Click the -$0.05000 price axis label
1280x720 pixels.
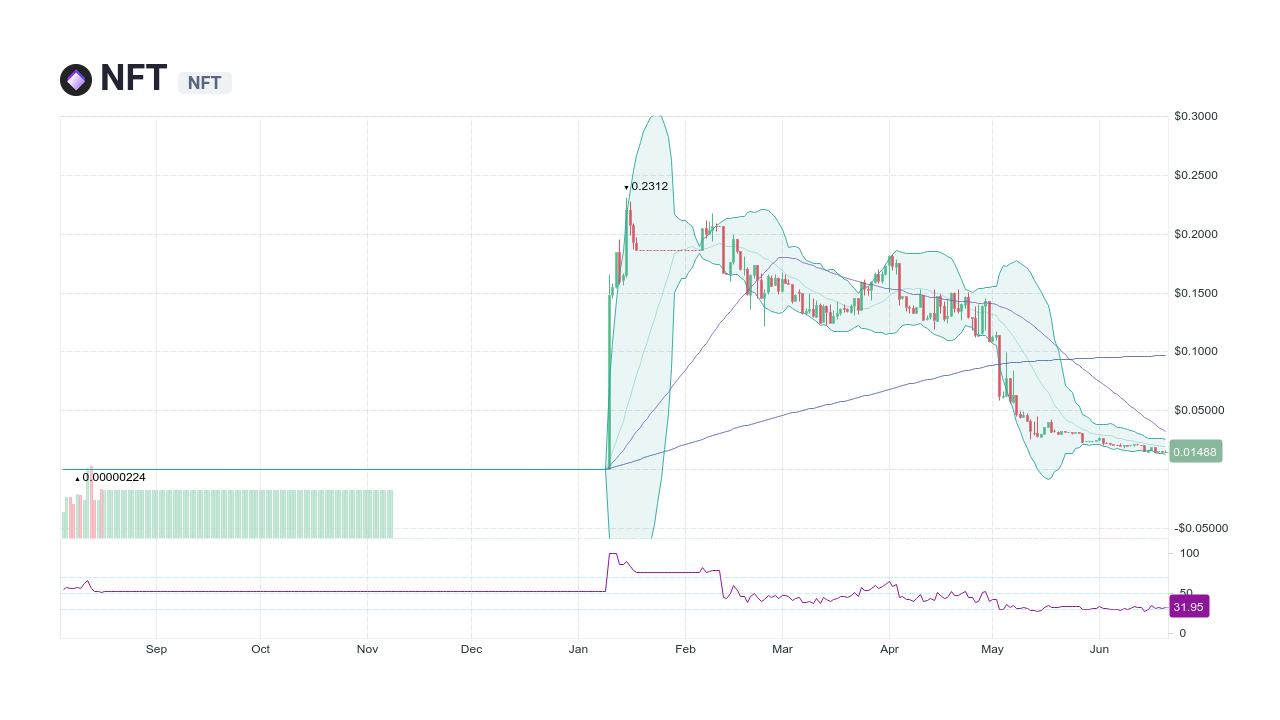click(1201, 528)
